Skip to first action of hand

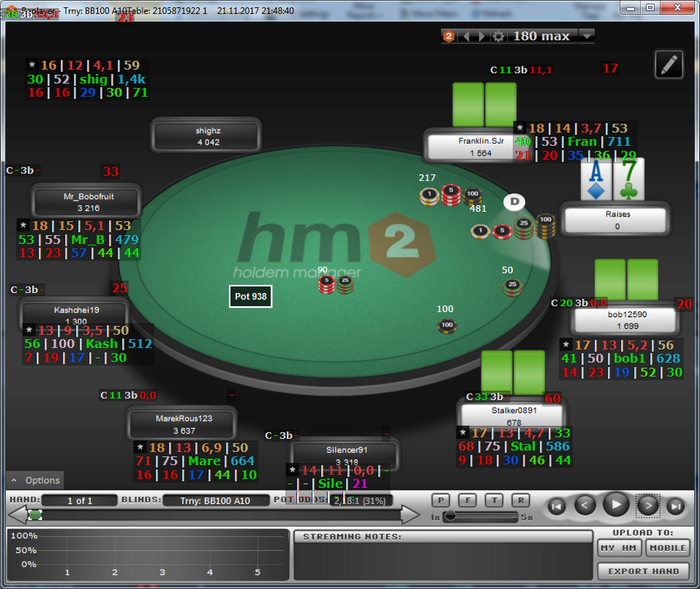click(556, 506)
